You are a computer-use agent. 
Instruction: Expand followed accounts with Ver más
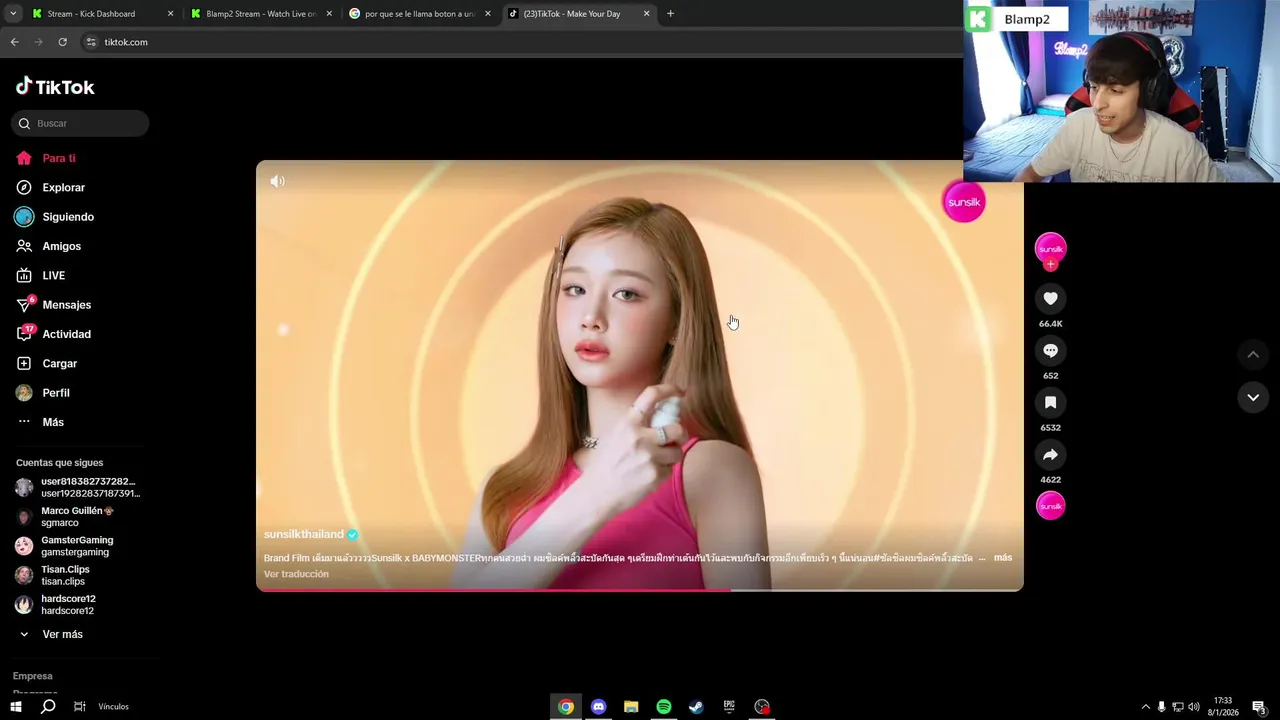(x=51, y=634)
